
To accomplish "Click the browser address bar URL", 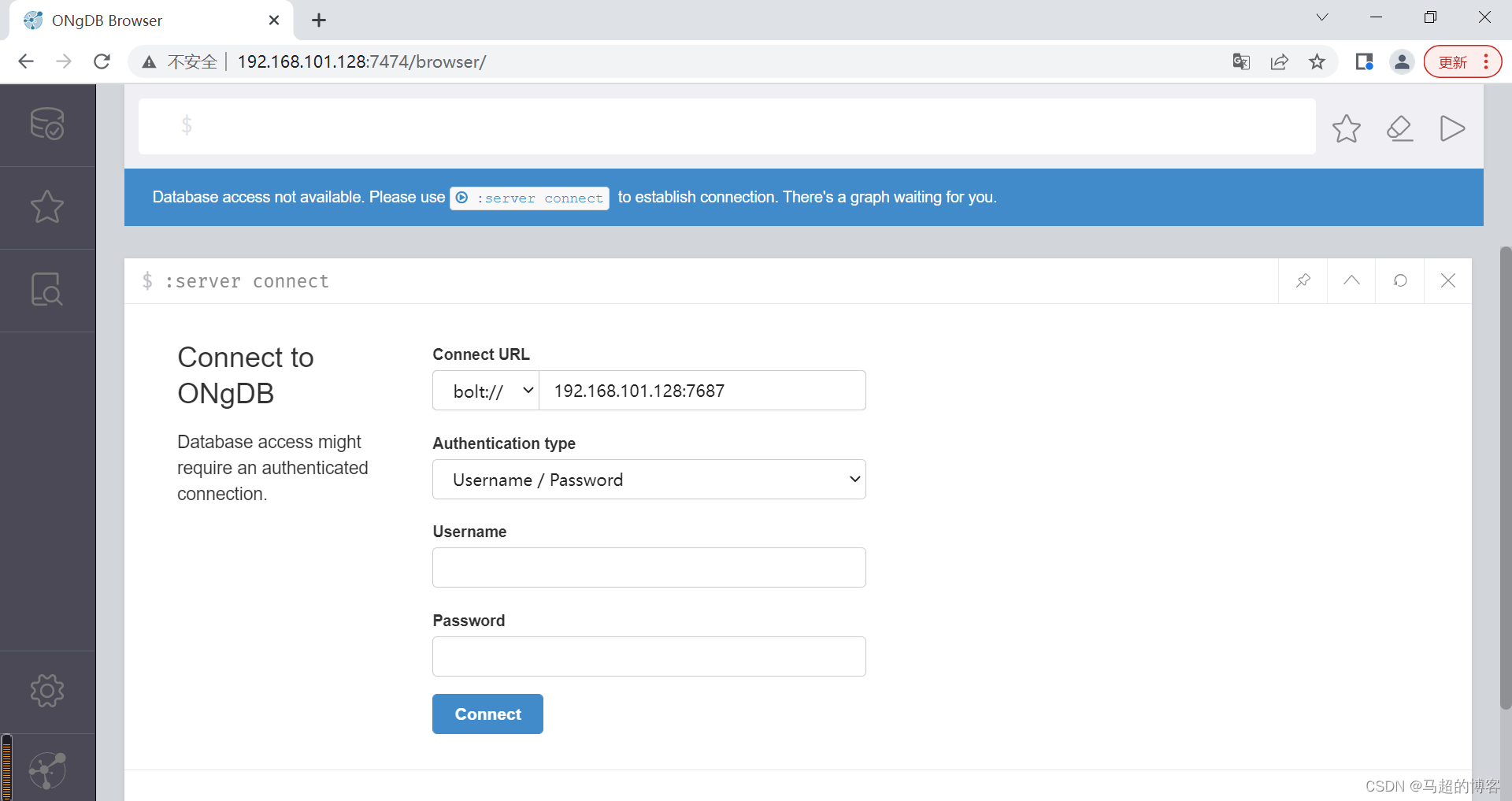I will click(x=362, y=62).
